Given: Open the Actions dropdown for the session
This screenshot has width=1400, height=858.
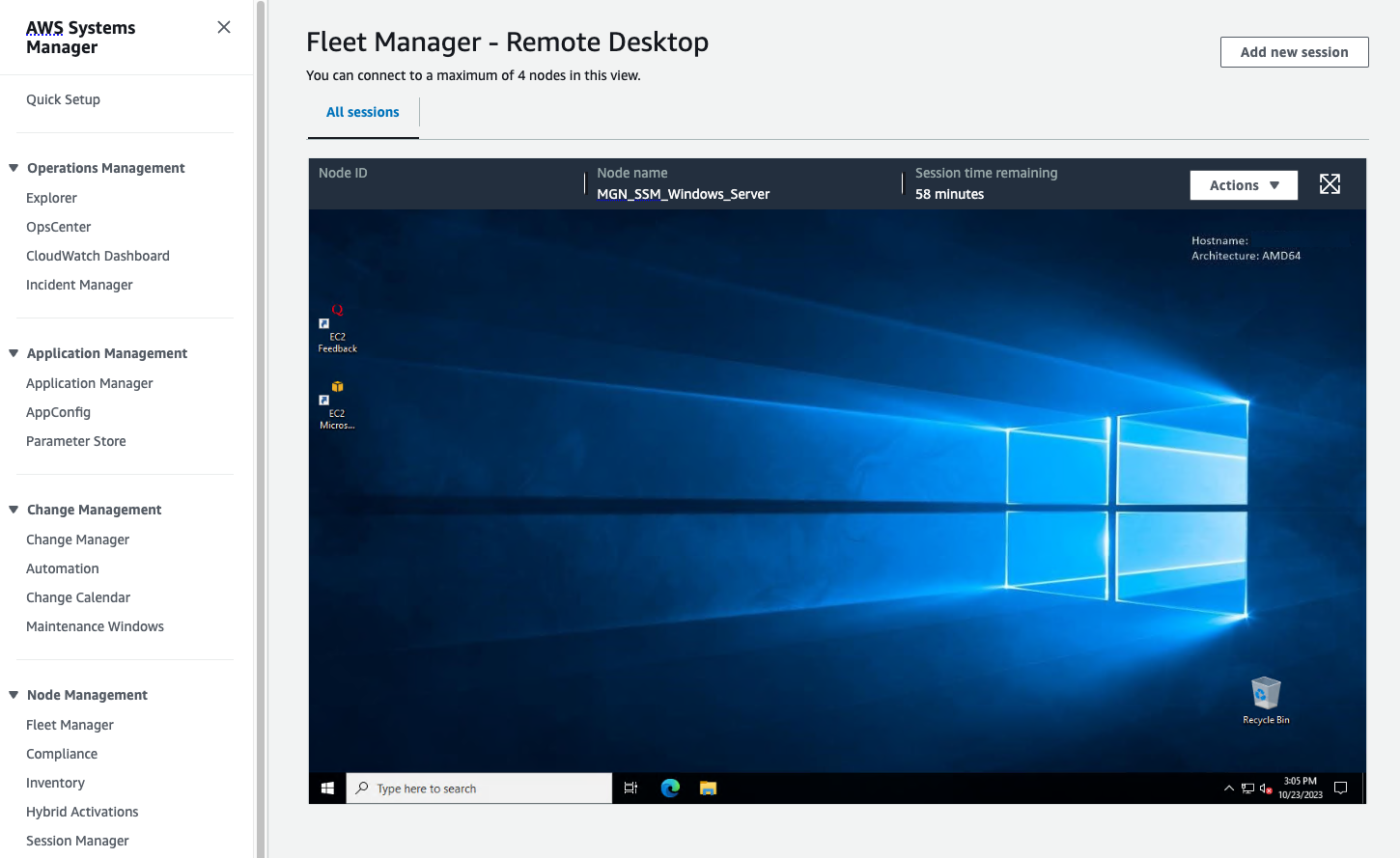Looking at the screenshot, I should point(1244,184).
